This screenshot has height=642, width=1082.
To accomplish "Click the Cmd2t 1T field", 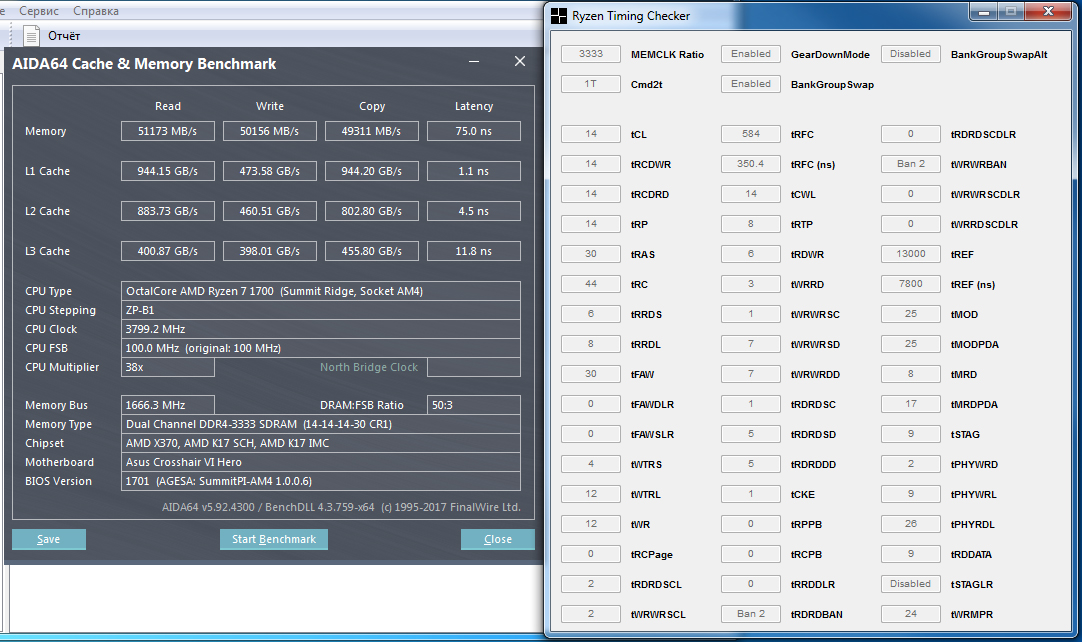I will [591, 84].
